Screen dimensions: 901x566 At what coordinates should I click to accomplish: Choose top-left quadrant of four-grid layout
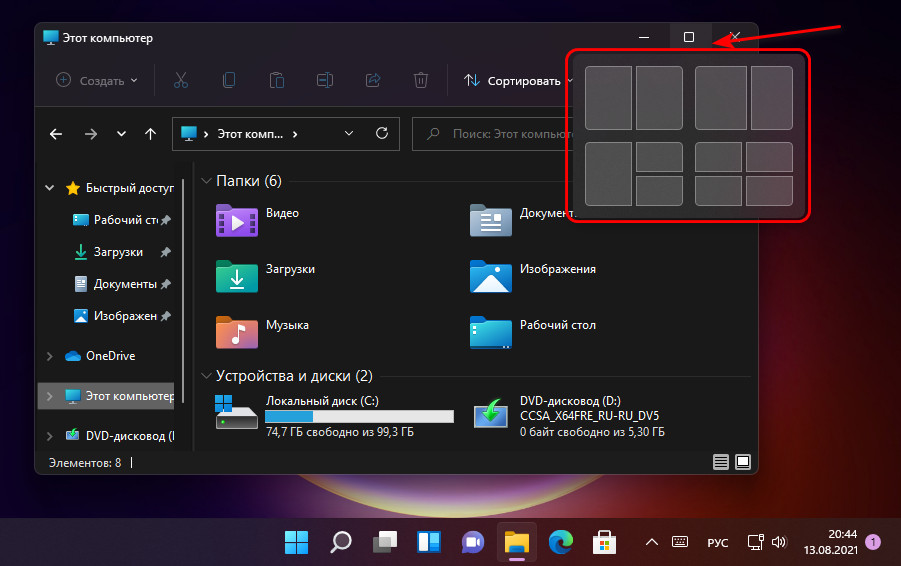[718, 157]
